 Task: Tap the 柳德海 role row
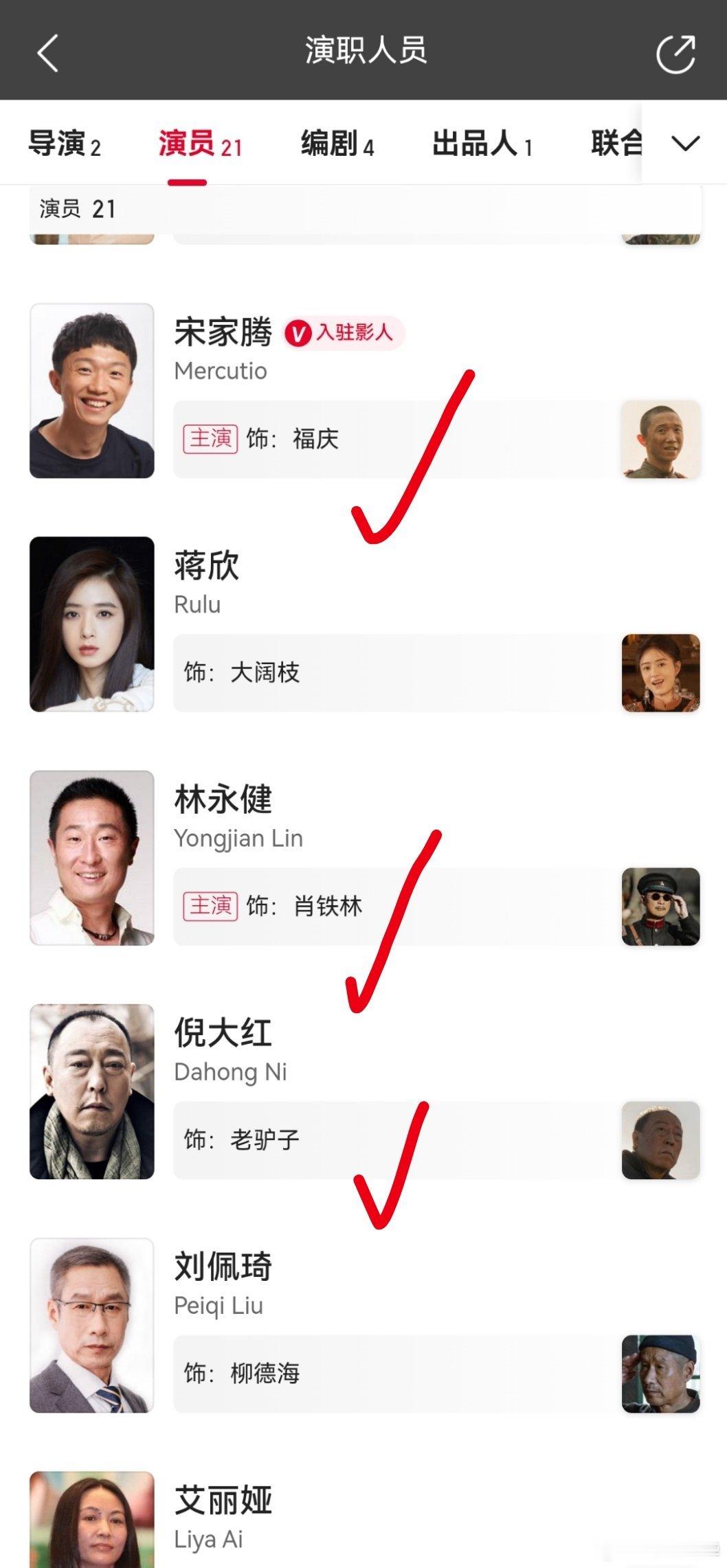pos(437,1374)
